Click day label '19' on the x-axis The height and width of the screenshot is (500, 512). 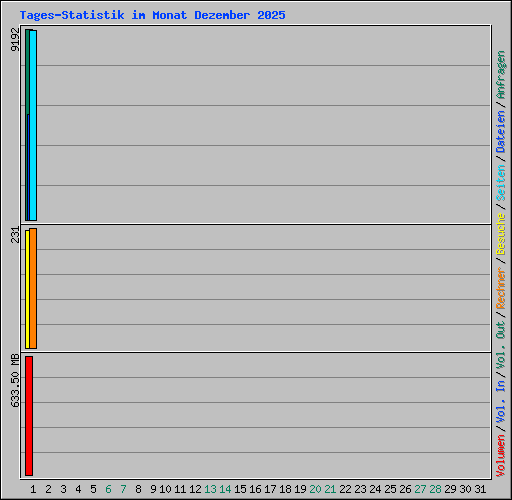click(x=300, y=489)
